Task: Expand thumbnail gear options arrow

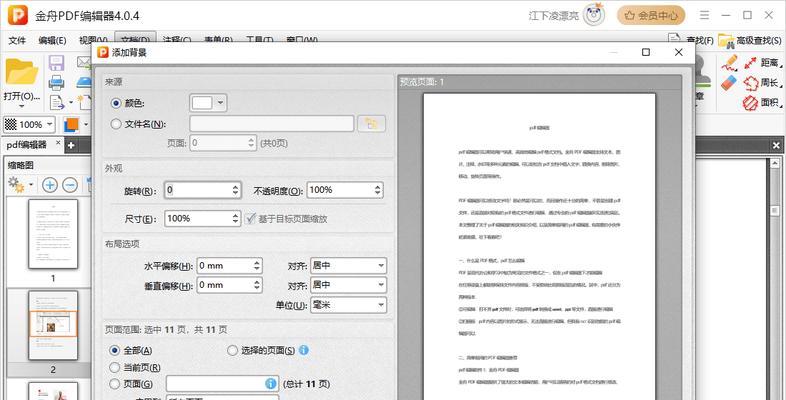Action: pyautogui.click(x=31, y=185)
